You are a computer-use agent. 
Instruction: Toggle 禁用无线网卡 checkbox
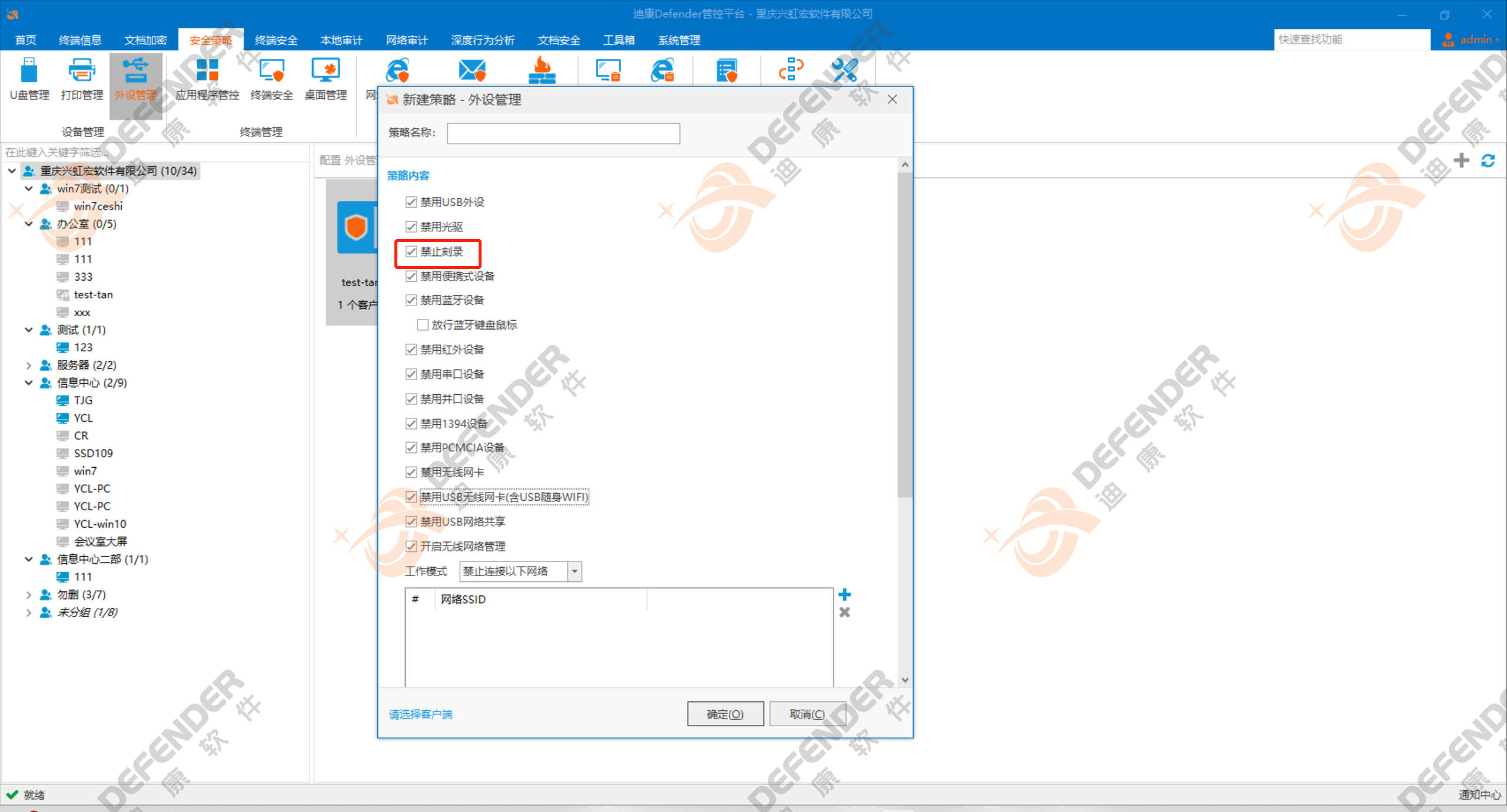click(x=411, y=472)
